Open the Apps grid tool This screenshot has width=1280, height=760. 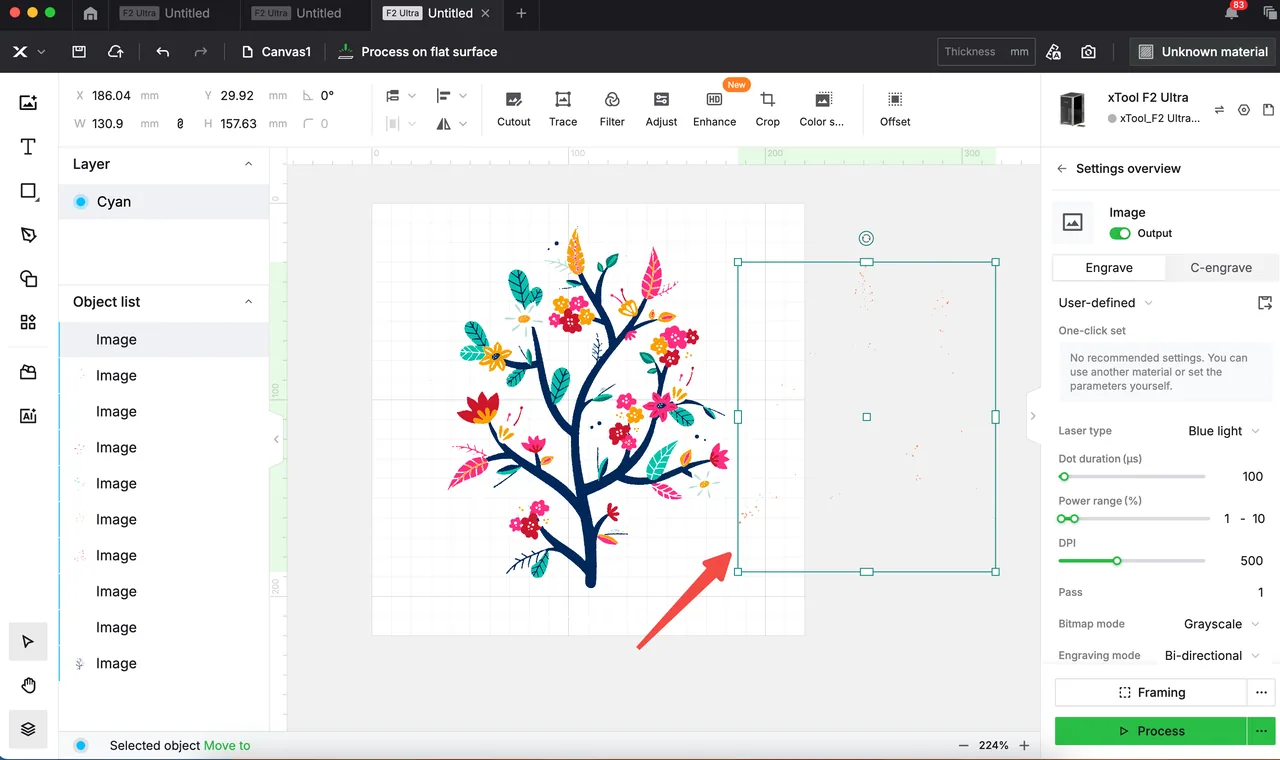coord(28,322)
